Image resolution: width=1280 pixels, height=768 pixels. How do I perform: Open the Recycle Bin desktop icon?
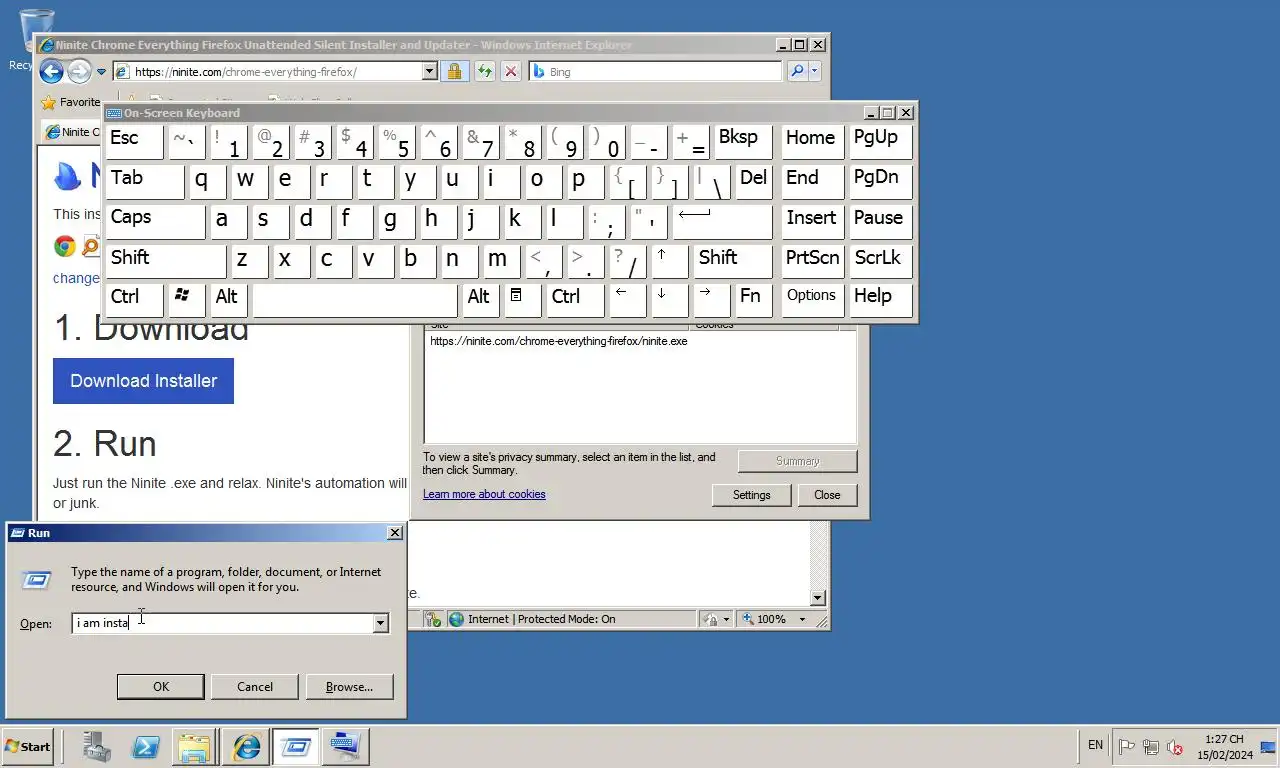pos(36,39)
